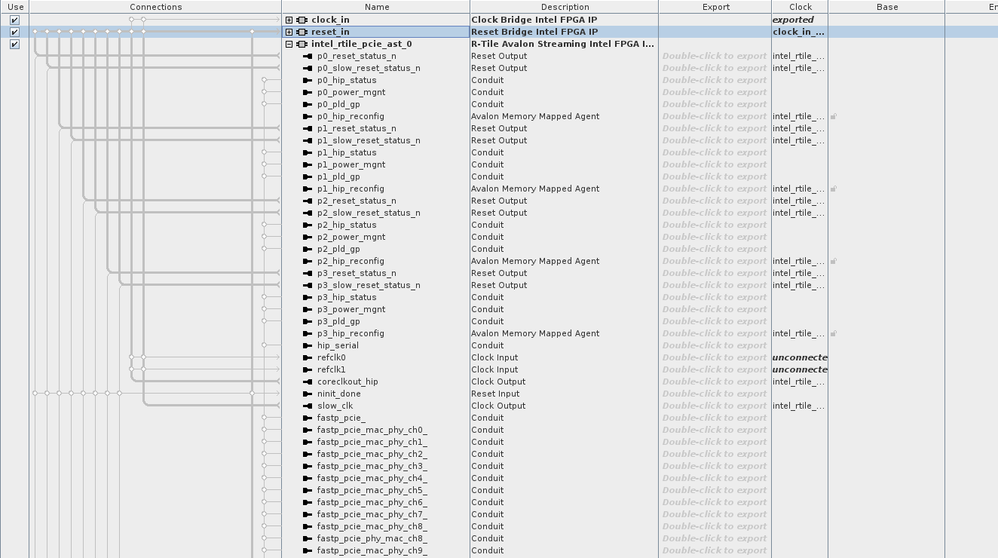Click the Base column header
This screenshot has height=558, width=998.
(887, 7)
